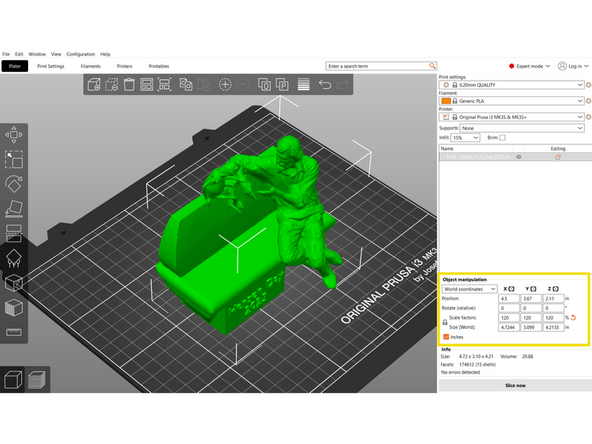Select the Multimaterial painting cube tool
592x444 pixels.
point(14,308)
